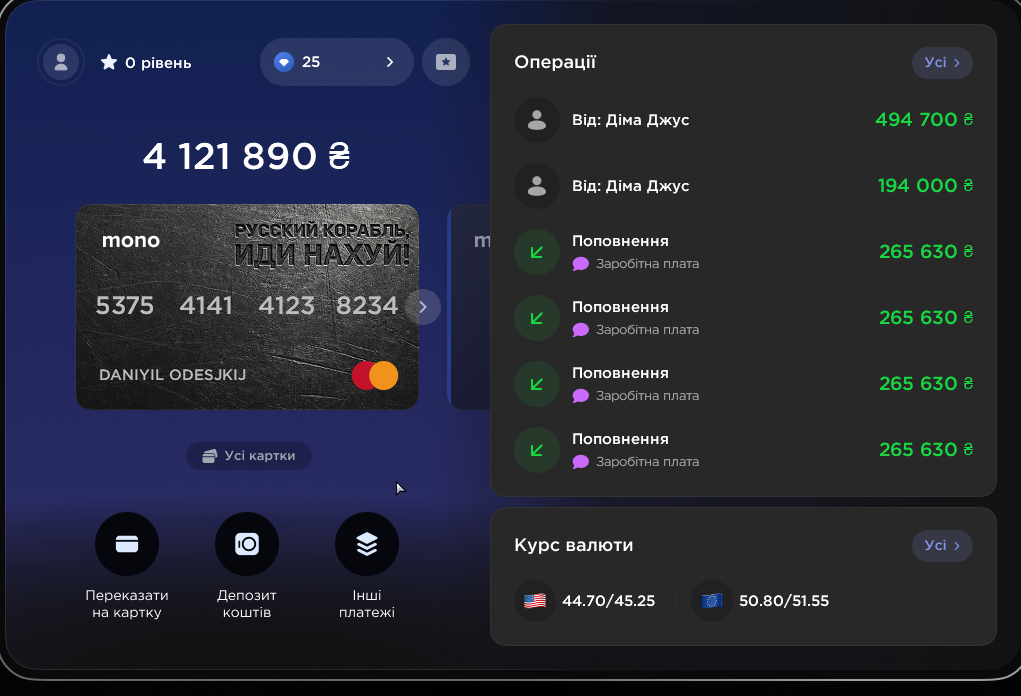Click the purple comment bubble in the last Поповнення
The width and height of the screenshot is (1021, 696).
point(580,462)
